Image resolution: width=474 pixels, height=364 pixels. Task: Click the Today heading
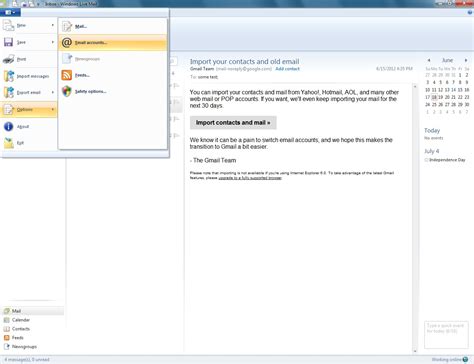[432, 130]
